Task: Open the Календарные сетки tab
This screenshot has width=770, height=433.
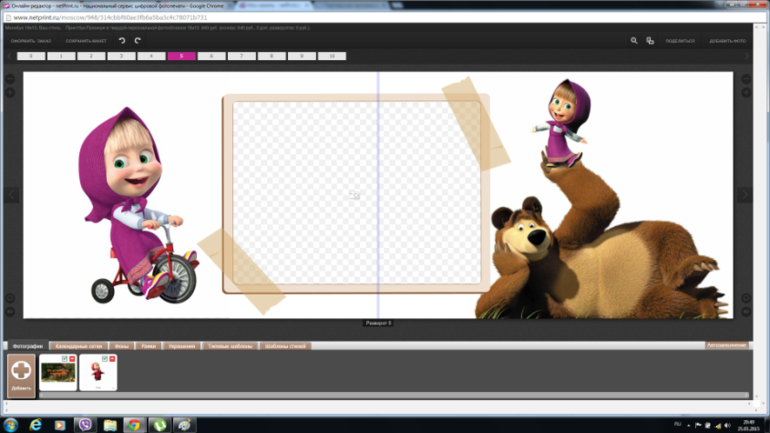Action: [x=78, y=346]
